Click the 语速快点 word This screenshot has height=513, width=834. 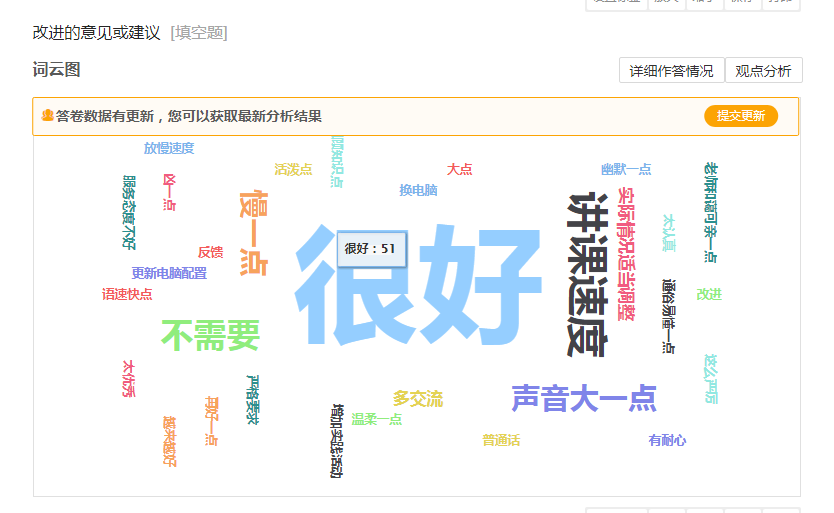click(127, 294)
